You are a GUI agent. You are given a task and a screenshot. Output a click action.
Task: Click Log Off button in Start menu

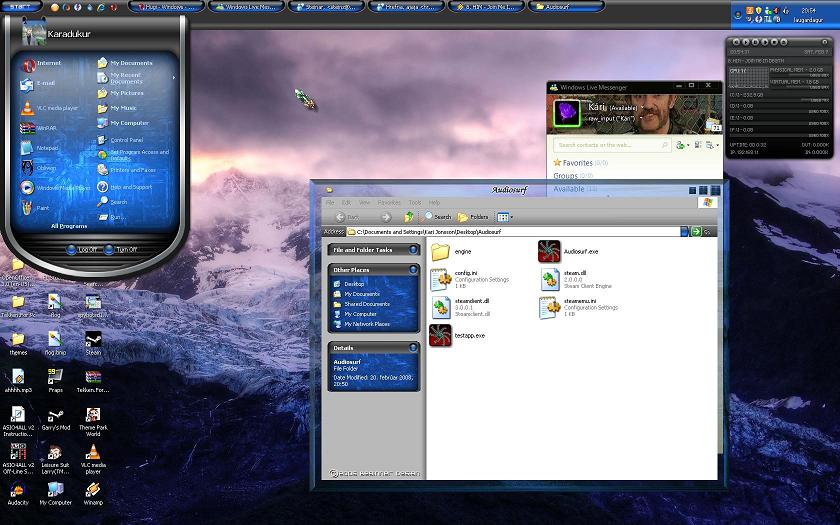tap(82, 250)
